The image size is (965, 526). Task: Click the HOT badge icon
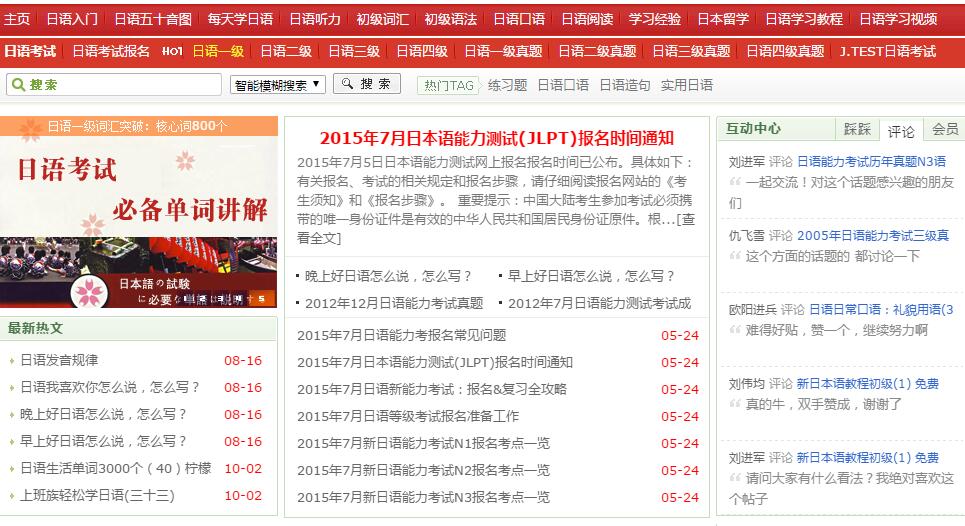[172, 51]
